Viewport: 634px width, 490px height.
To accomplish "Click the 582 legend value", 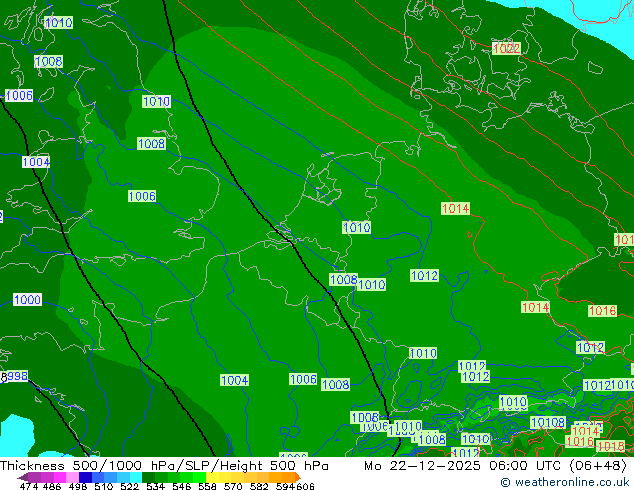I will point(259,486).
